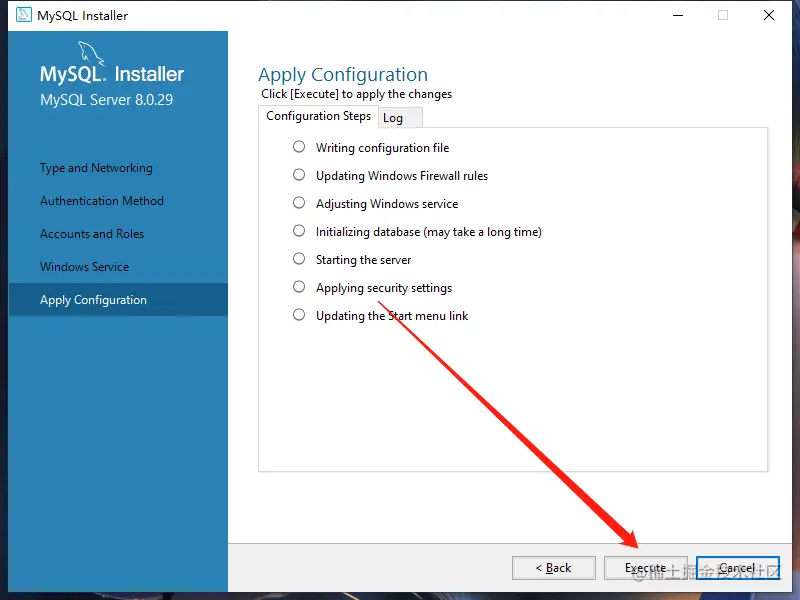This screenshot has width=800, height=600.
Task: Click 'Initializing database (may take a long time)' text
Action: [x=429, y=232]
